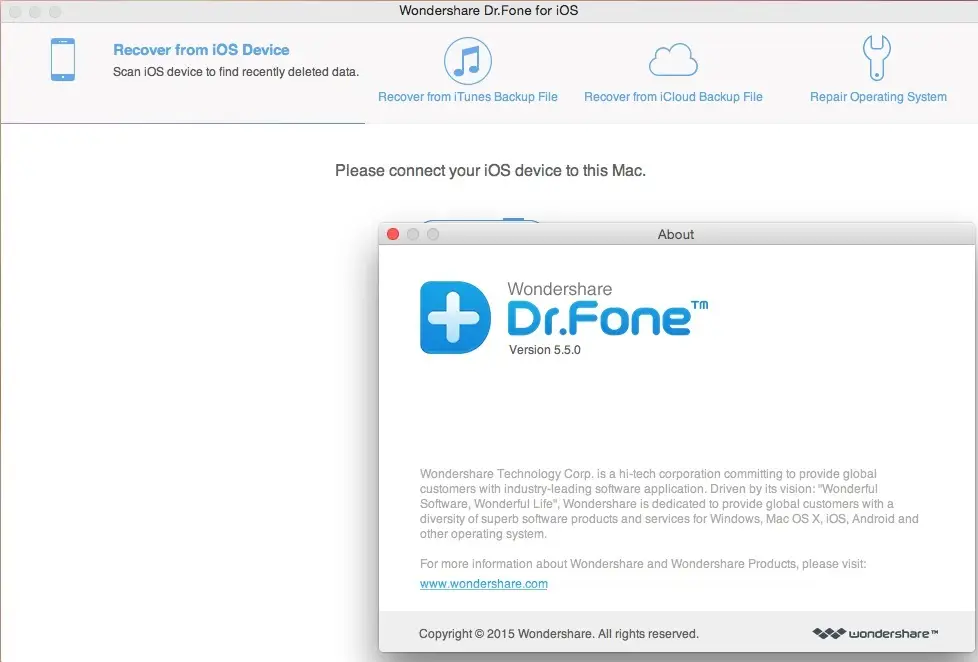Click the main window title bar text
The width and height of the screenshot is (978, 662).
488,11
